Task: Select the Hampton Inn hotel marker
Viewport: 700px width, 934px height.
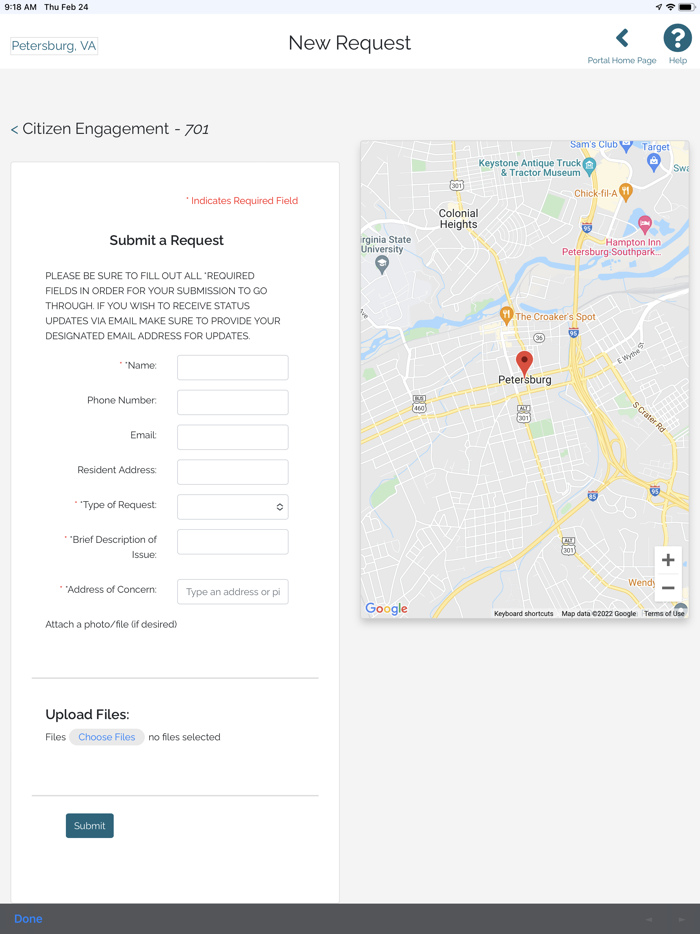Action: [645, 225]
